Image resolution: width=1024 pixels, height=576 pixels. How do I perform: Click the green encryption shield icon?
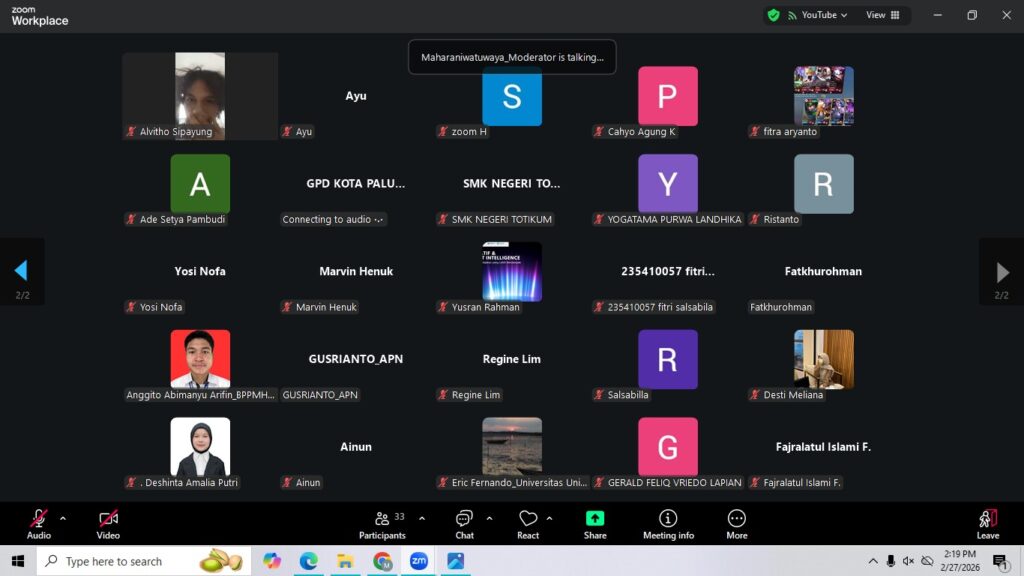click(773, 15)
